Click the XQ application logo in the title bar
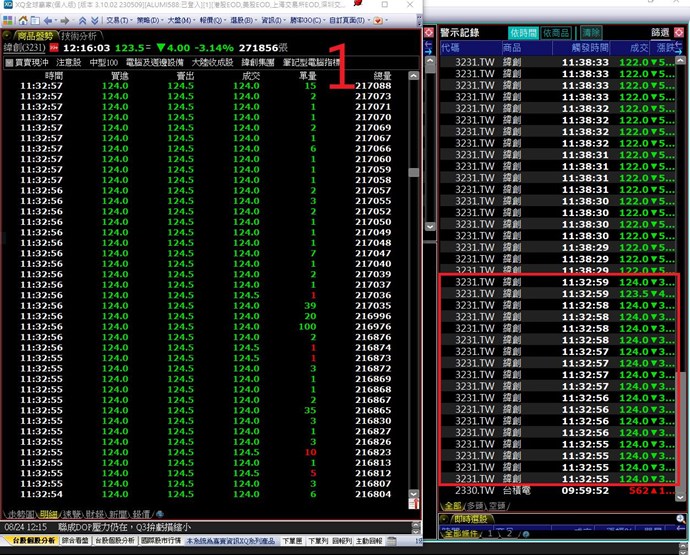This screenshot has height=555, width=690. pos(7,5)
